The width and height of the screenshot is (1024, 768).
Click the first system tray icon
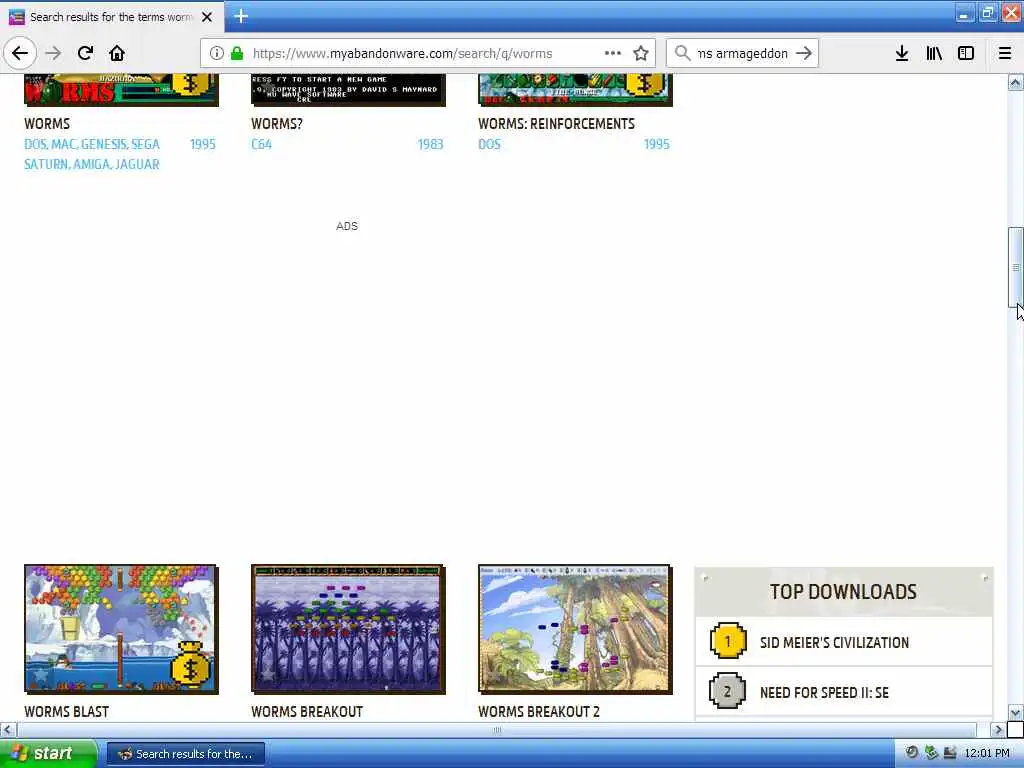[912, 753]
